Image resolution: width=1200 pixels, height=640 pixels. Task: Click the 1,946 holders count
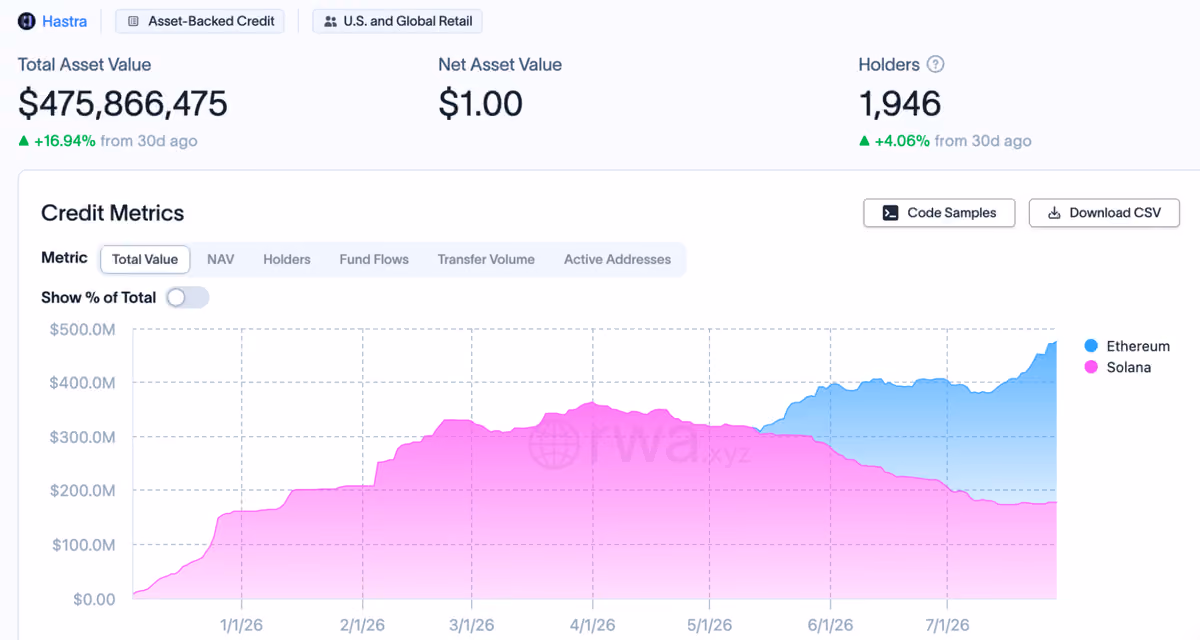(x=900, y=103)
